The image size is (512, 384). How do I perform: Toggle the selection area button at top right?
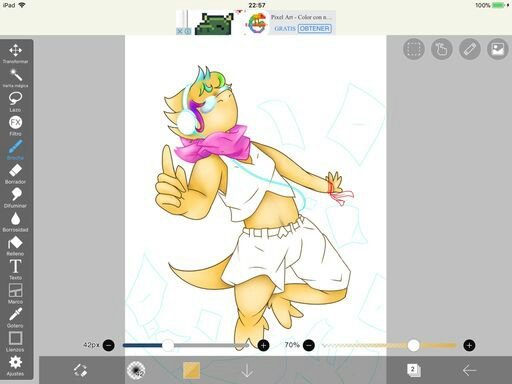click(x=414, y=49)
